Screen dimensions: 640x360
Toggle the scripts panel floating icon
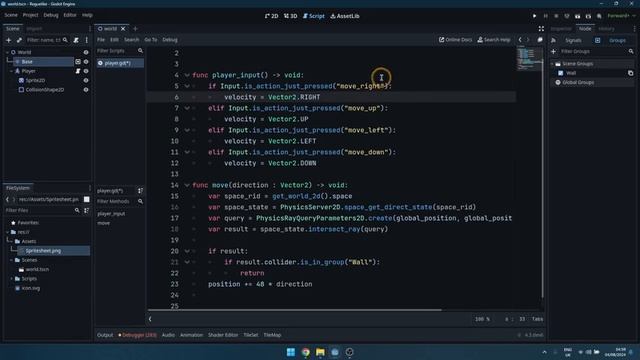pos(540,40)
